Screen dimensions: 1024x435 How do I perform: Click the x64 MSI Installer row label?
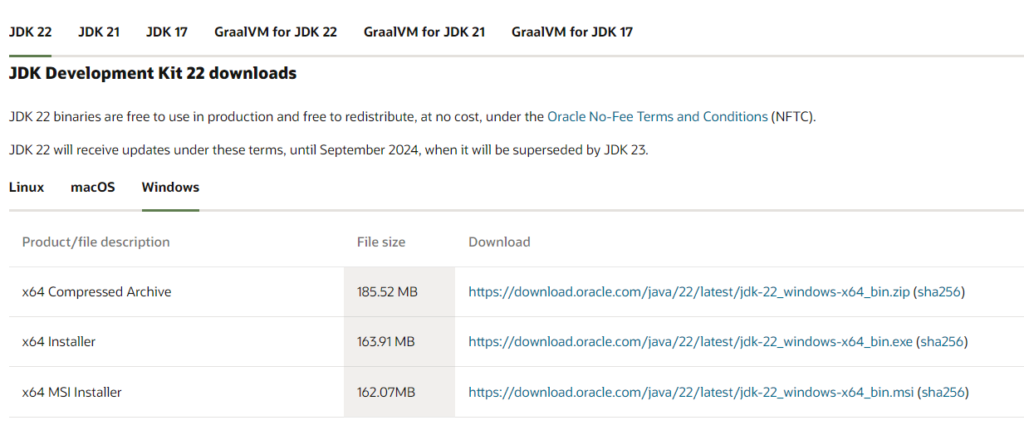[x=72, y=393]
